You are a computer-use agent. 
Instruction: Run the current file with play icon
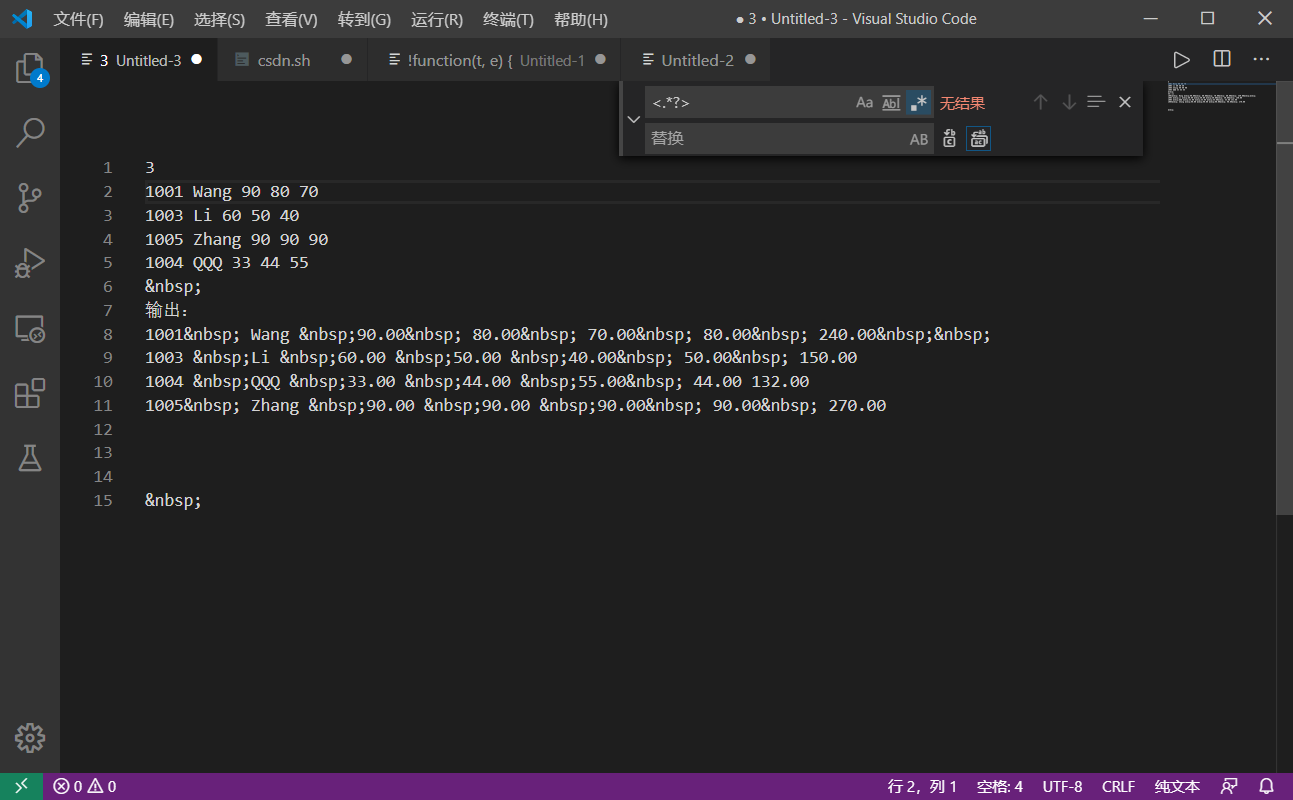(1181, 60)
